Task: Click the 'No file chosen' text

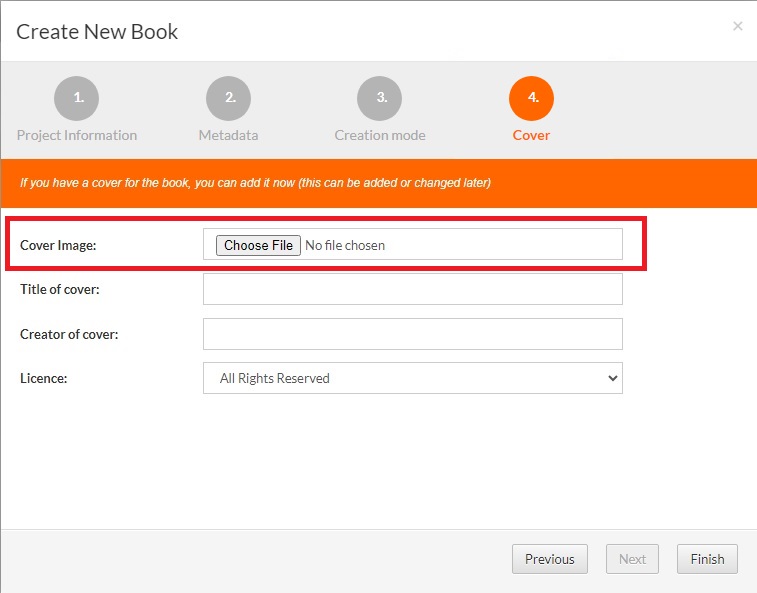Action: pos(345,245)
